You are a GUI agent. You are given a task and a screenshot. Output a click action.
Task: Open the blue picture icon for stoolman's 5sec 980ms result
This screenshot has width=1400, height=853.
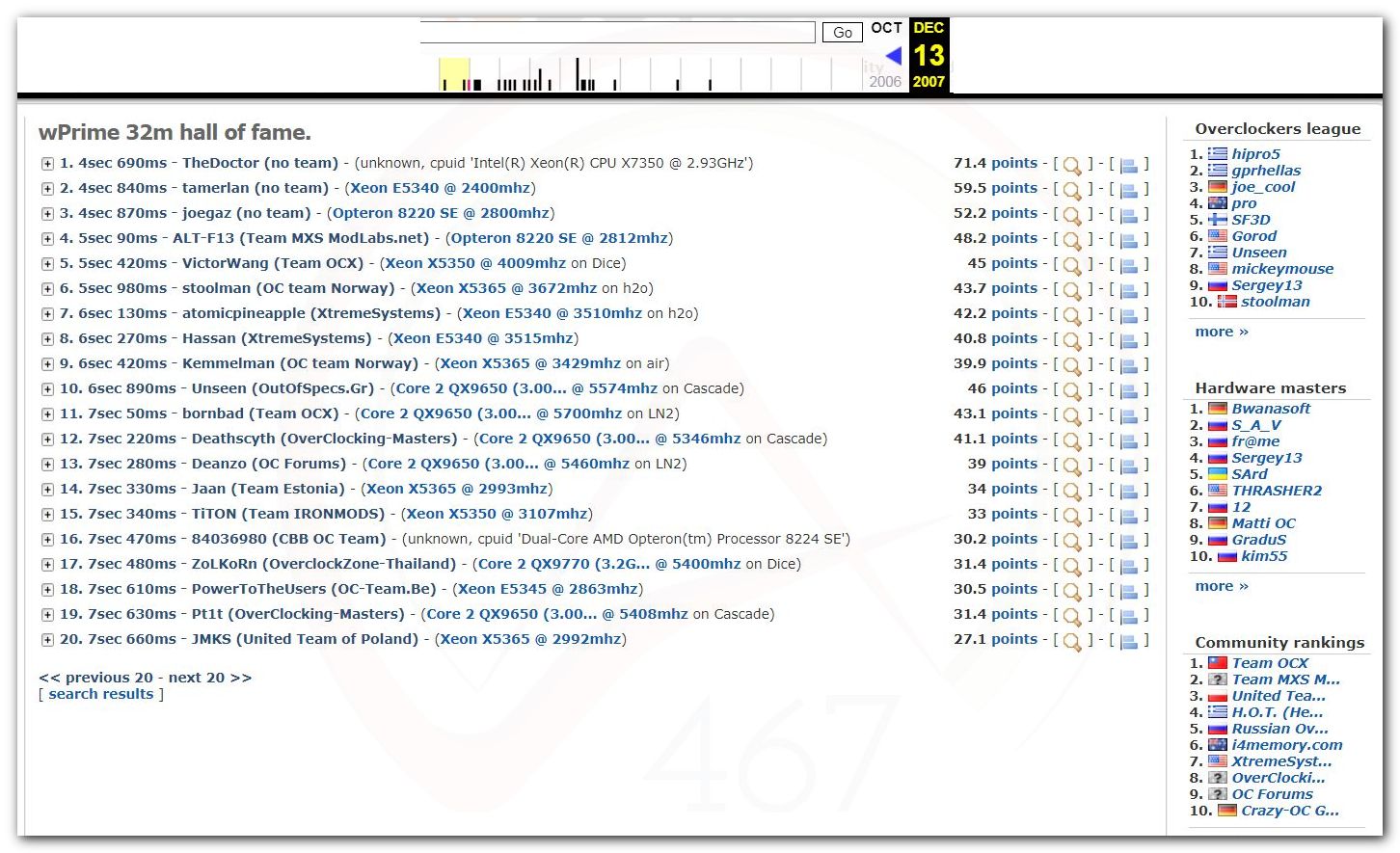coord(1129,290)
